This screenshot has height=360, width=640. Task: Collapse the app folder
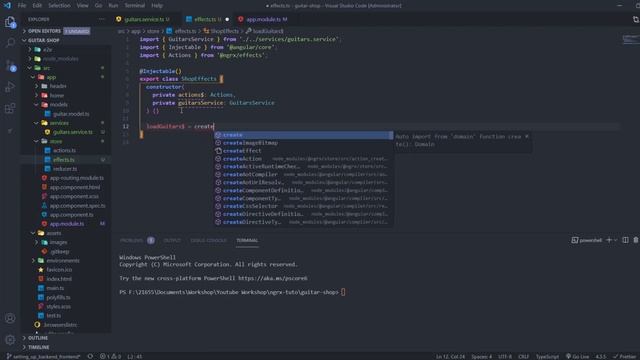pos(51,77)
